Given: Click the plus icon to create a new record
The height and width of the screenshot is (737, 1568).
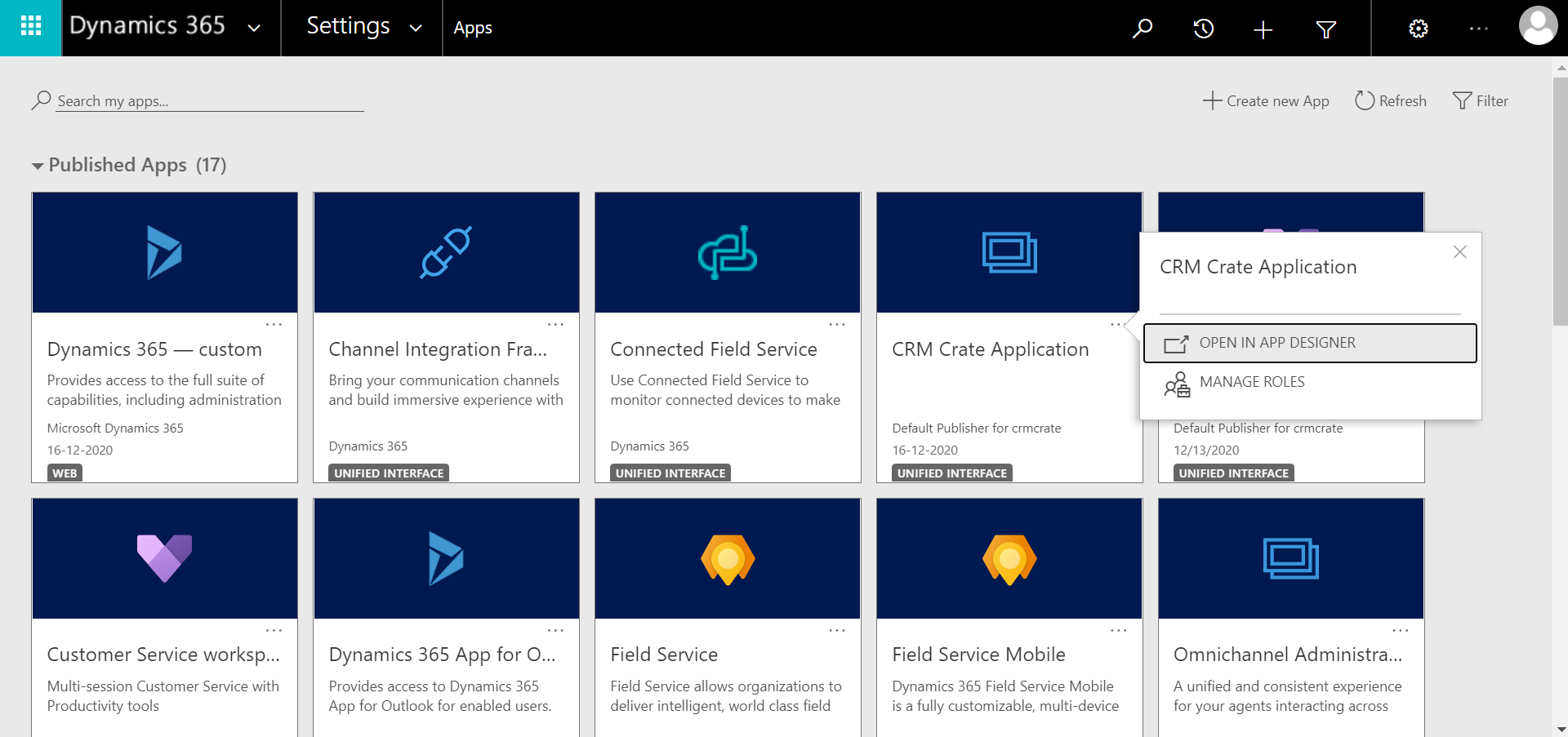Looking at the screenshot, I should click(1262, 29).
